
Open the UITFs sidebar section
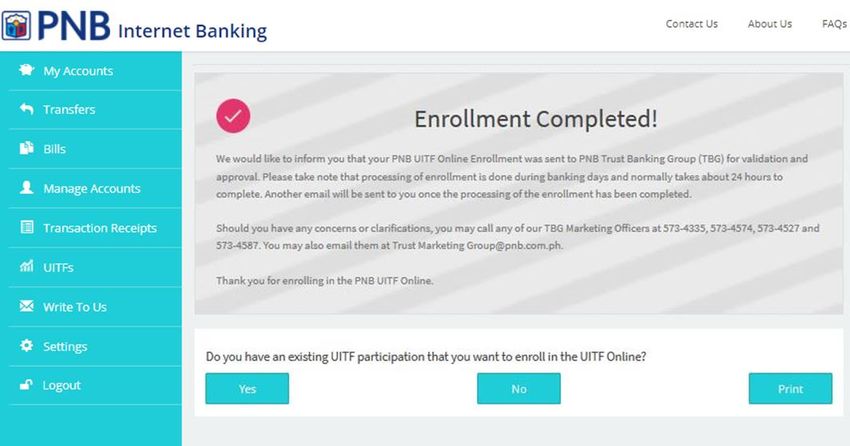click(94, 267)
